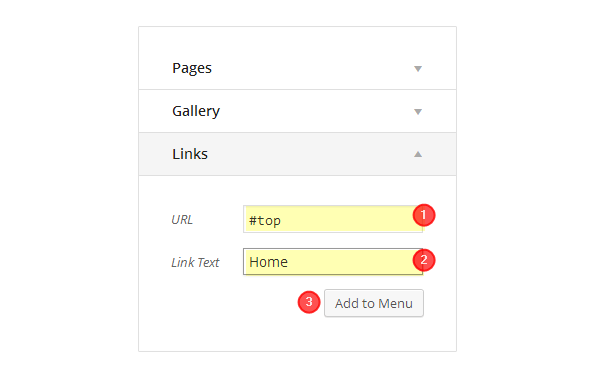Click the Pages header row

pos(298,68)
